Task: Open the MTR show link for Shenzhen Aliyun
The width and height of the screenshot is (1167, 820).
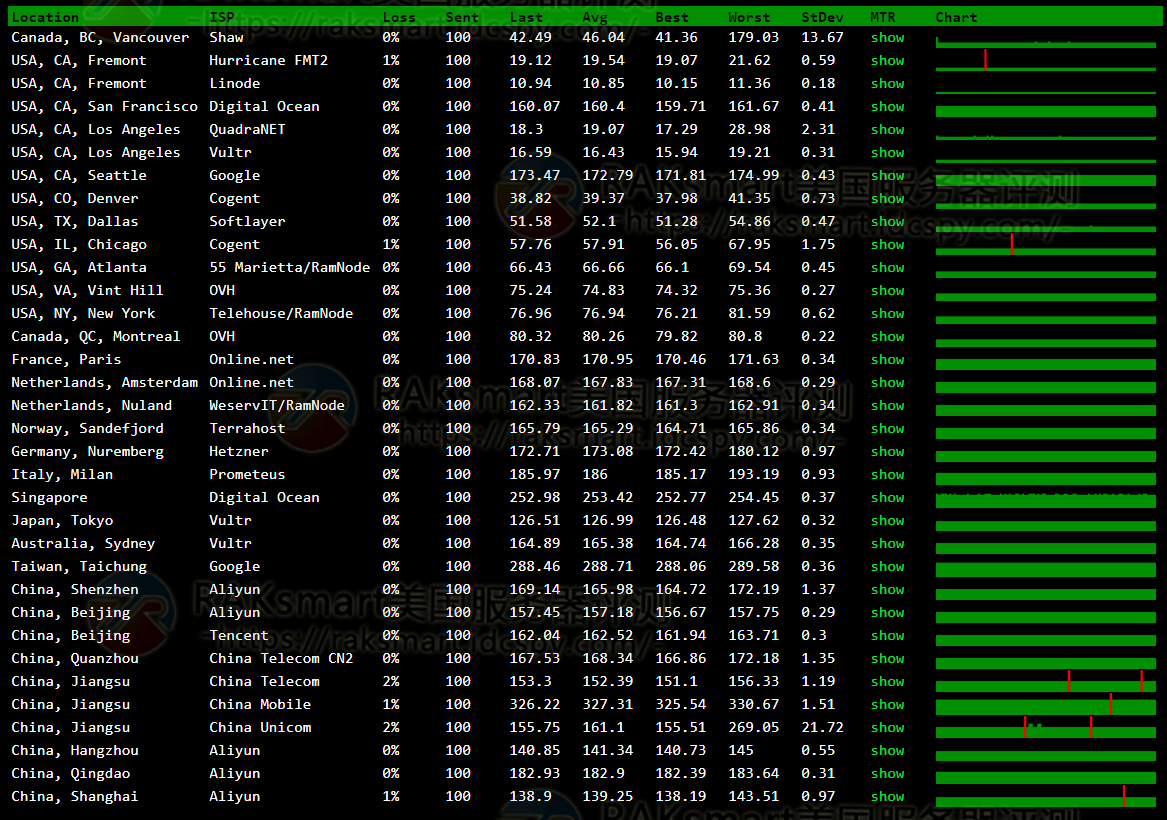Action: pyautogui.click(x=887, y=590)
